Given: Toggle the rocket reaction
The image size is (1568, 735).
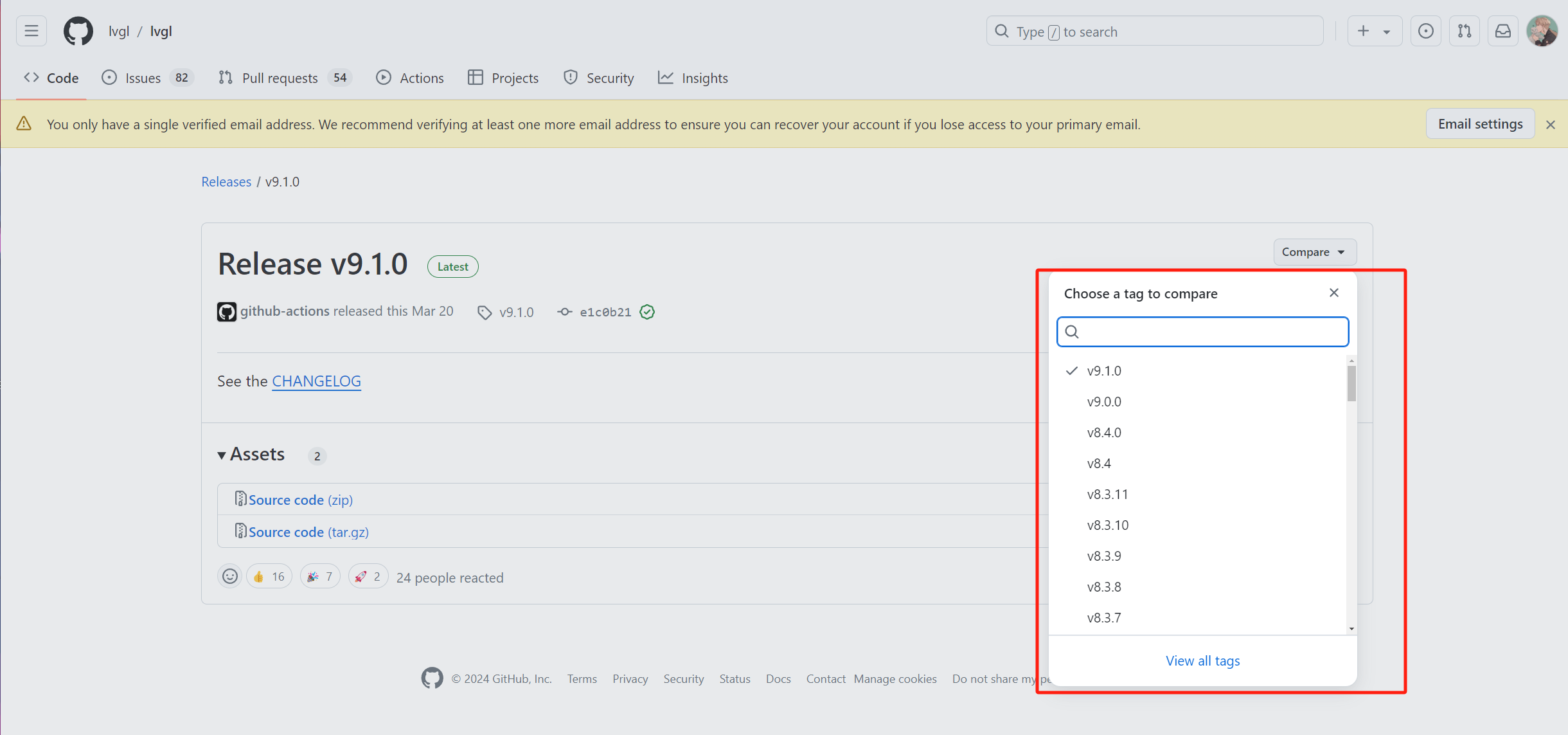Looking at the screenshot, I should coord(368,576).
